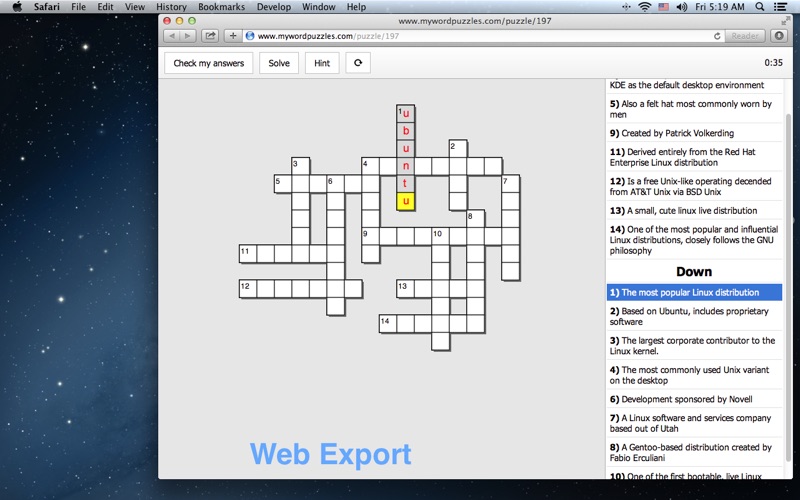Click the clock showing Fri 5:19 AM
Image resolution: width=800 pixels, height=500 pixels.
pyautogui.click(x=719, y=7)
